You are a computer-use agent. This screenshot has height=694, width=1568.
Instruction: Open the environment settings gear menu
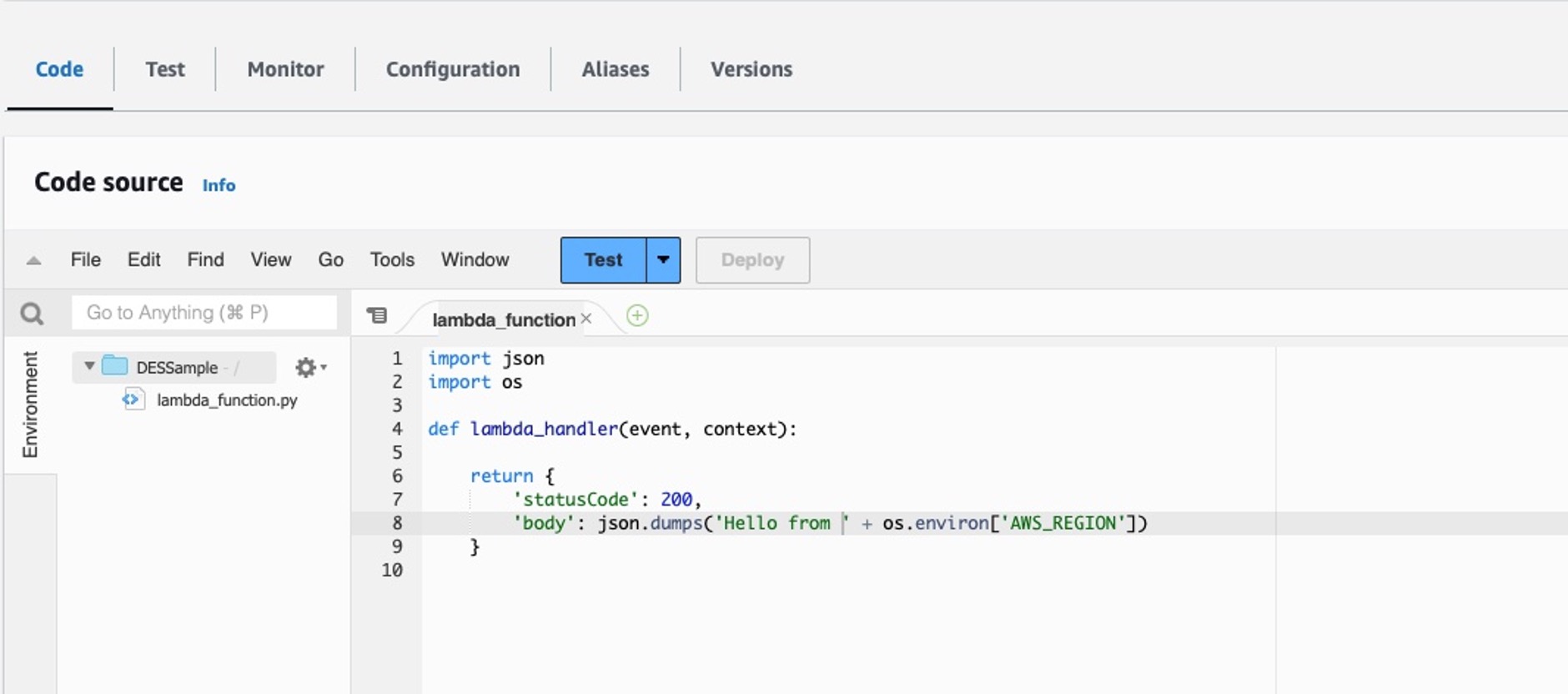pos(309,367)
